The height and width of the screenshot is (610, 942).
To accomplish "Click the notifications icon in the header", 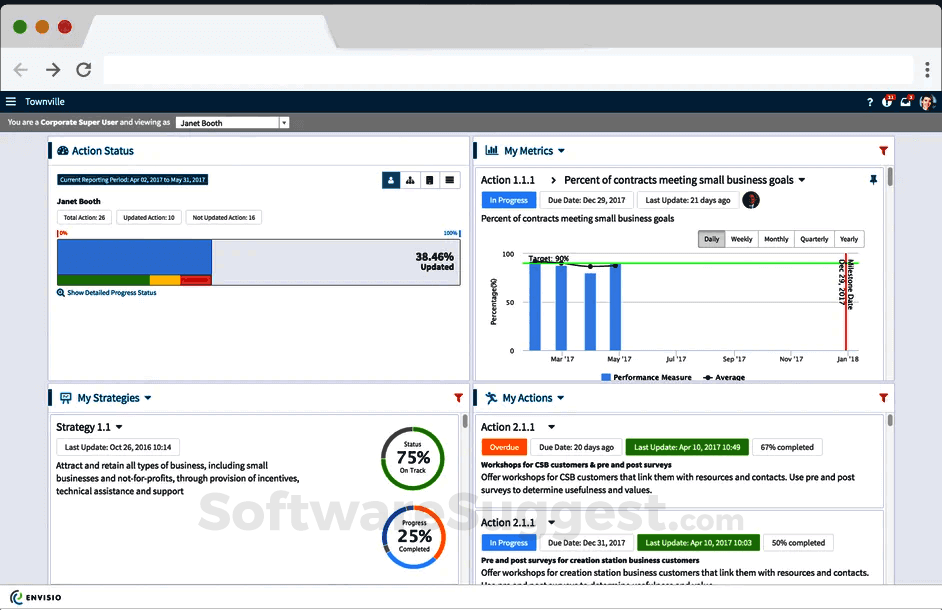I will (x=888, y=101).
